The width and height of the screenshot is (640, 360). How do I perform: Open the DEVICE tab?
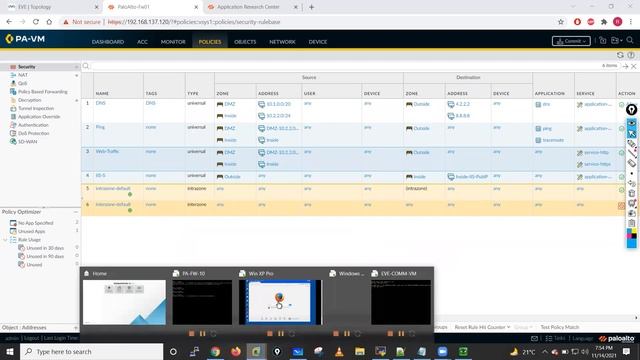click(x=318, y=42)
